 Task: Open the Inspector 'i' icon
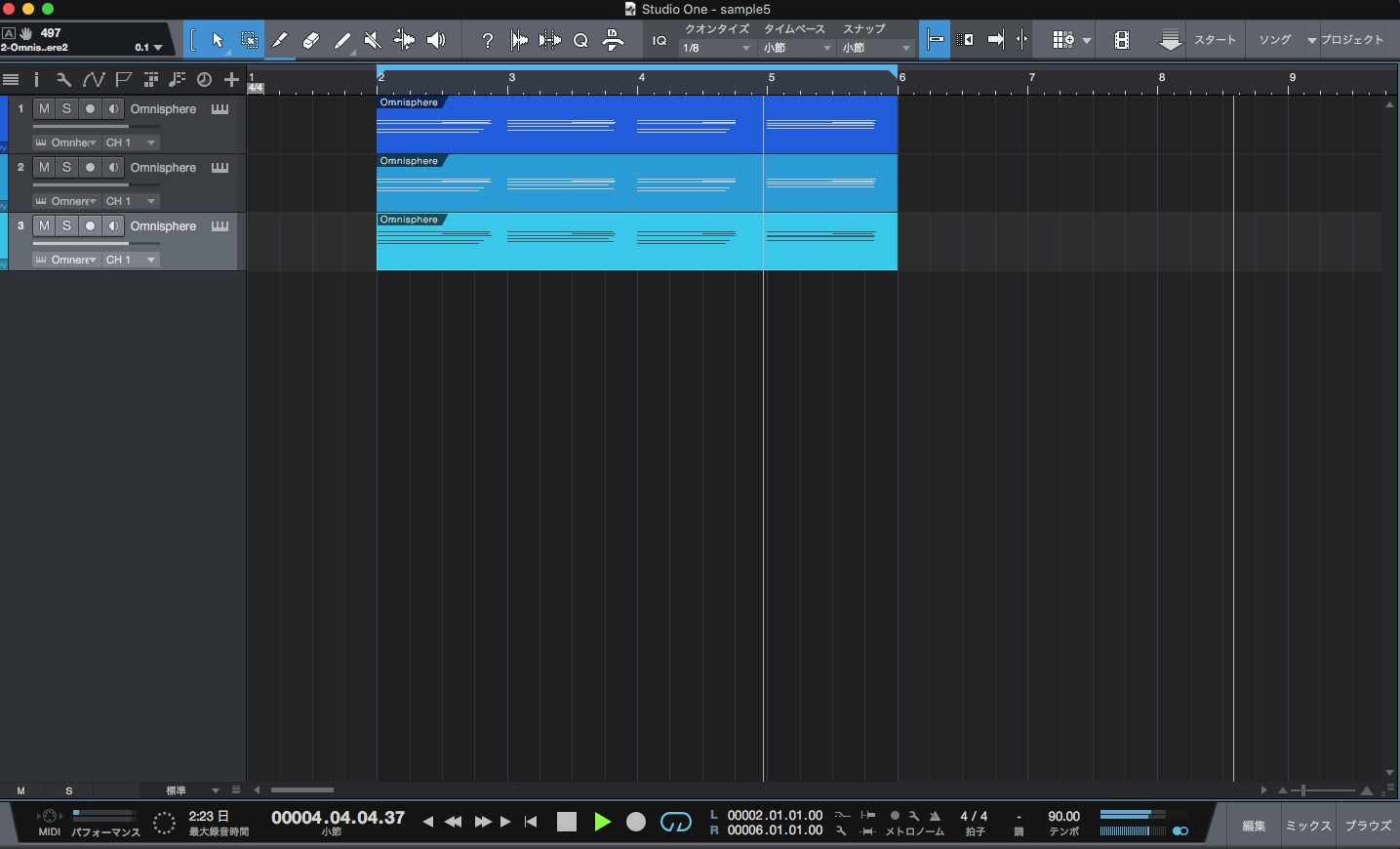(36, 80)
